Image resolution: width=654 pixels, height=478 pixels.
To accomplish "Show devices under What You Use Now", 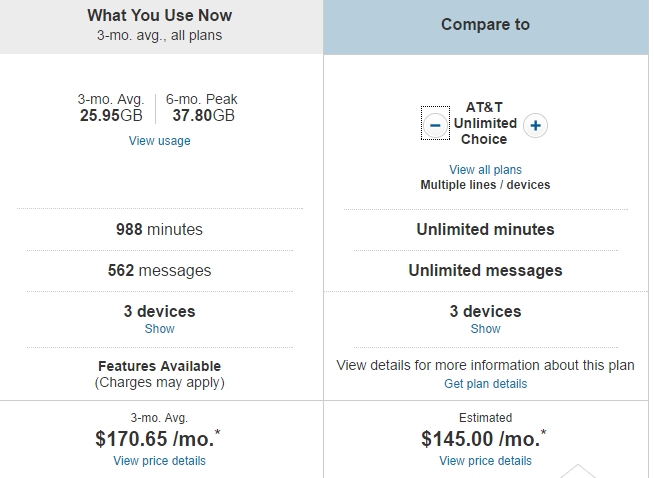I will [x=159, y=329].
